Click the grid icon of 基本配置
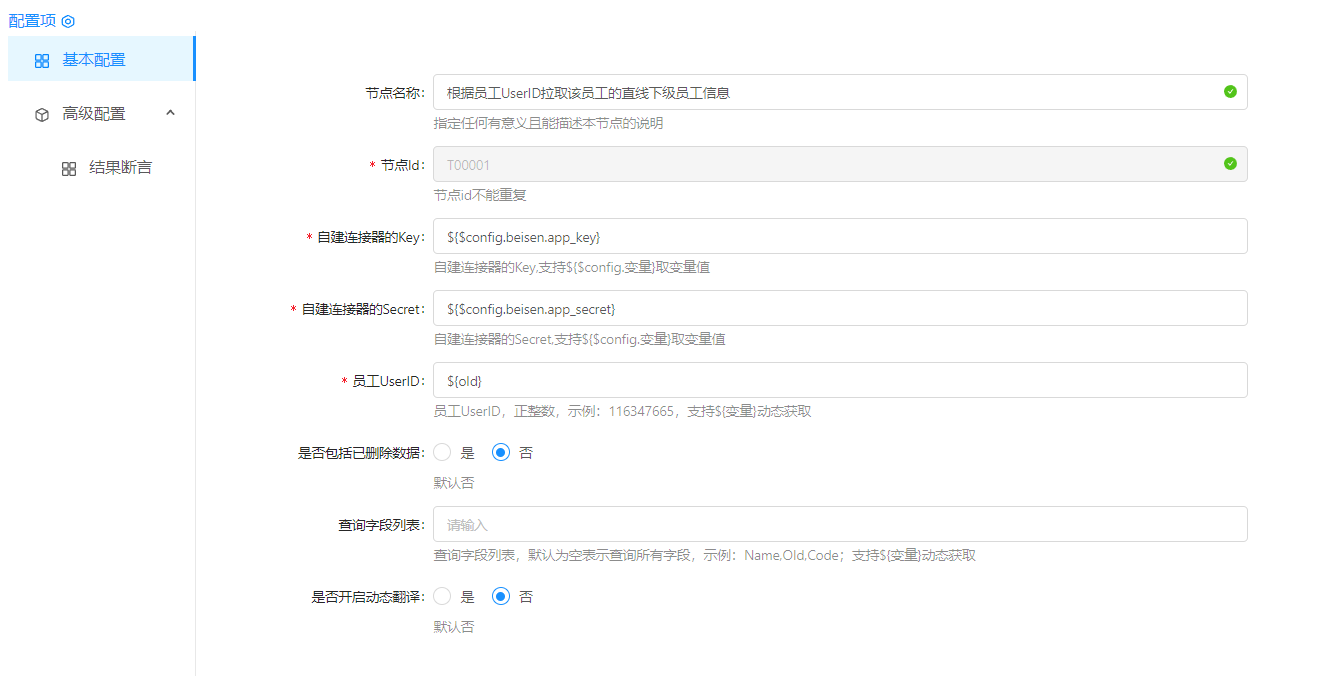The height and width of the screenshot is (676, 1326). pos(42,61)
